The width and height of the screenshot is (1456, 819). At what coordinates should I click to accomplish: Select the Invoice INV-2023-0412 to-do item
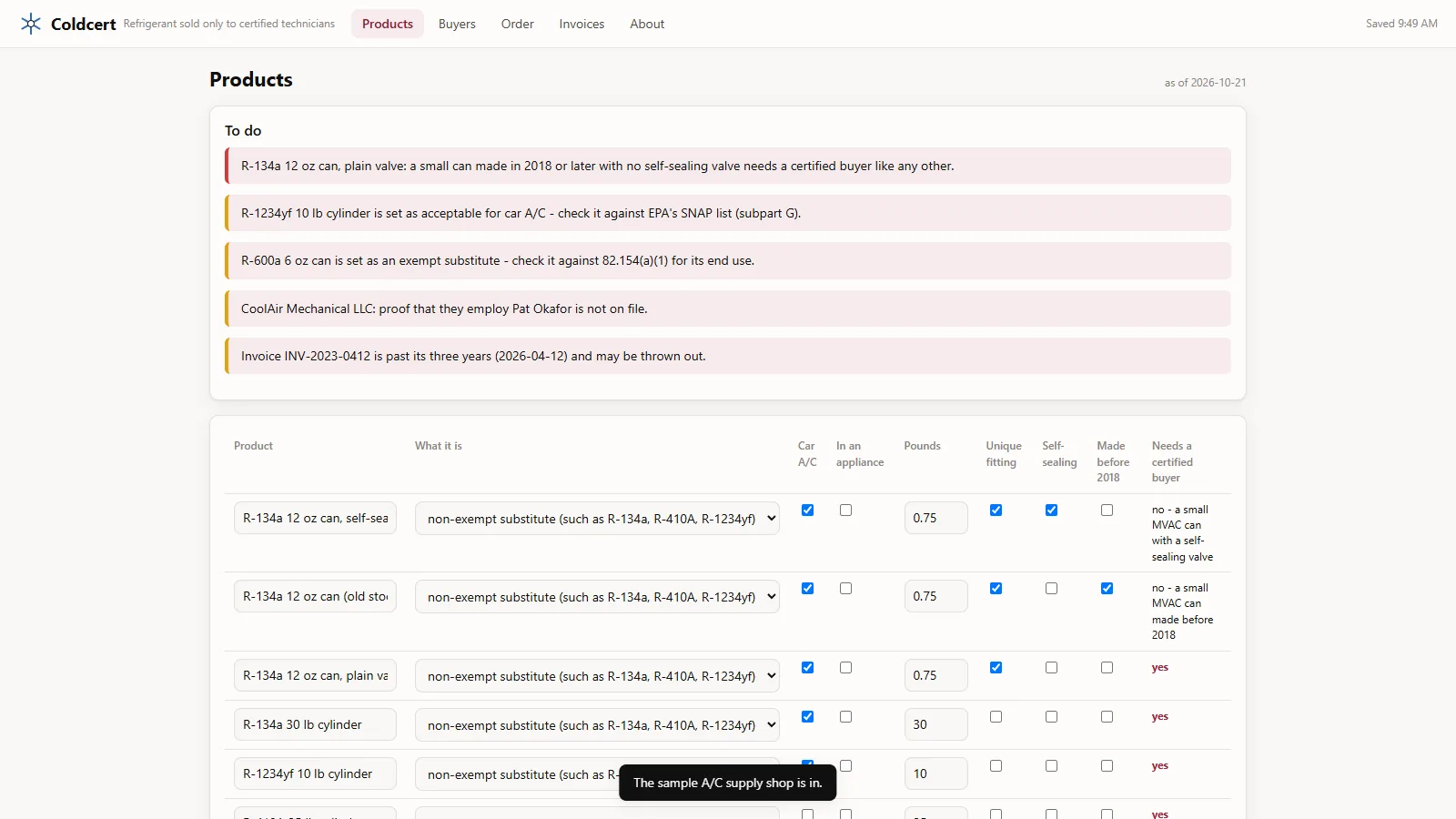click(x=728, y=356)
